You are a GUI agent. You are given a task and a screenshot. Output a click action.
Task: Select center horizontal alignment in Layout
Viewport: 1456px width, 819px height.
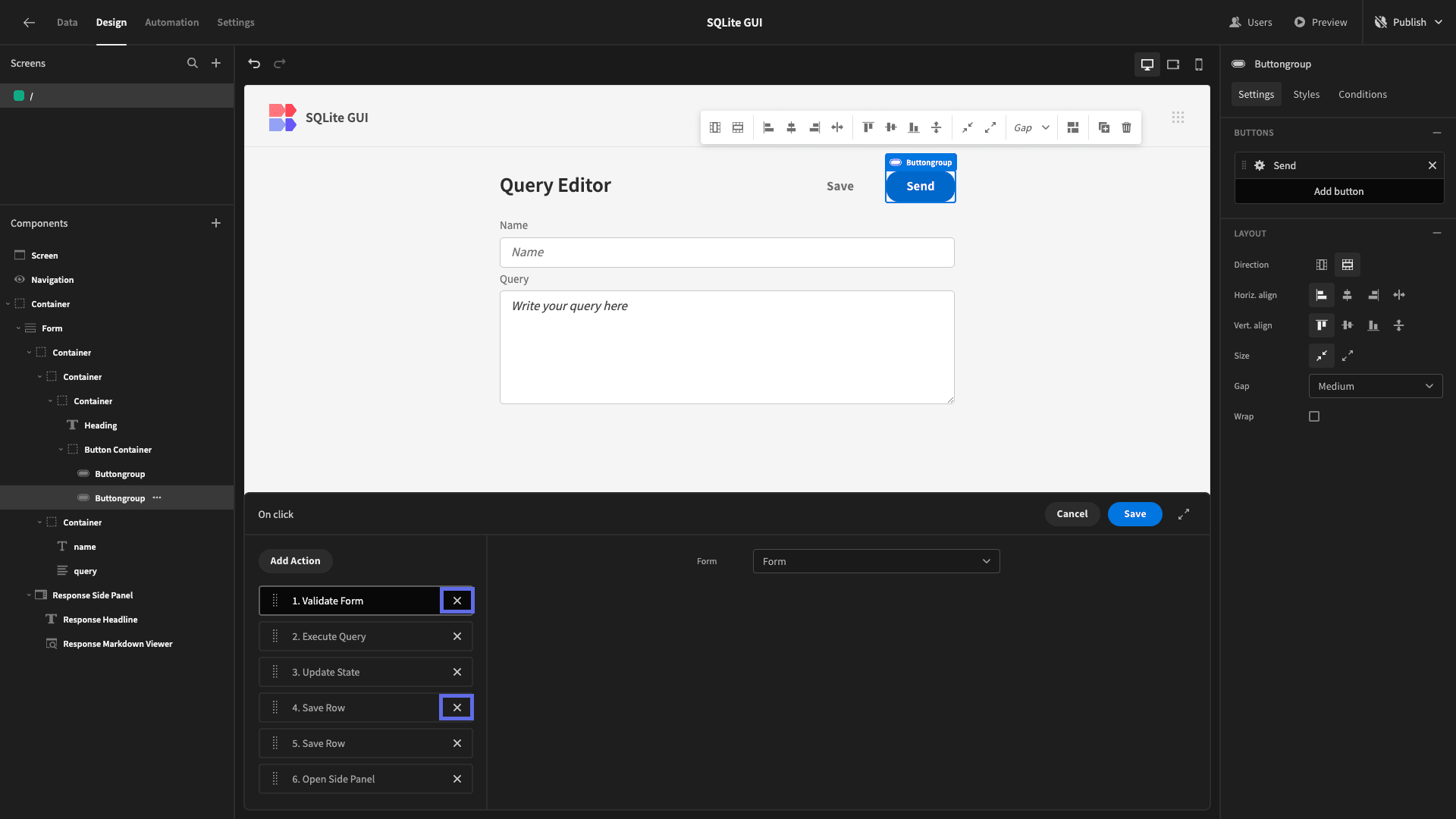pos(1348,295)
